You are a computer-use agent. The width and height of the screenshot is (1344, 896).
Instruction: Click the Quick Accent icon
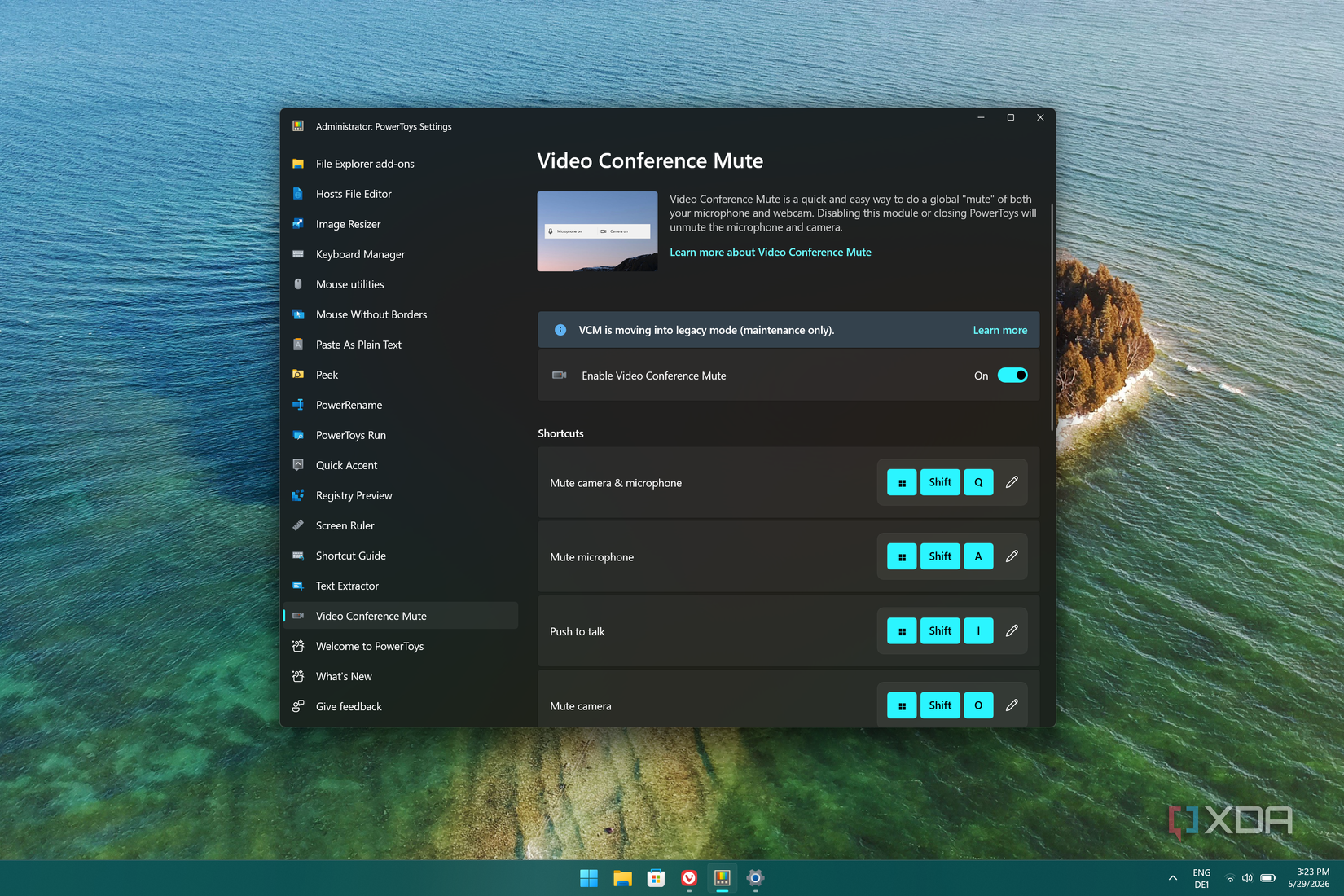tap(298, 465)
